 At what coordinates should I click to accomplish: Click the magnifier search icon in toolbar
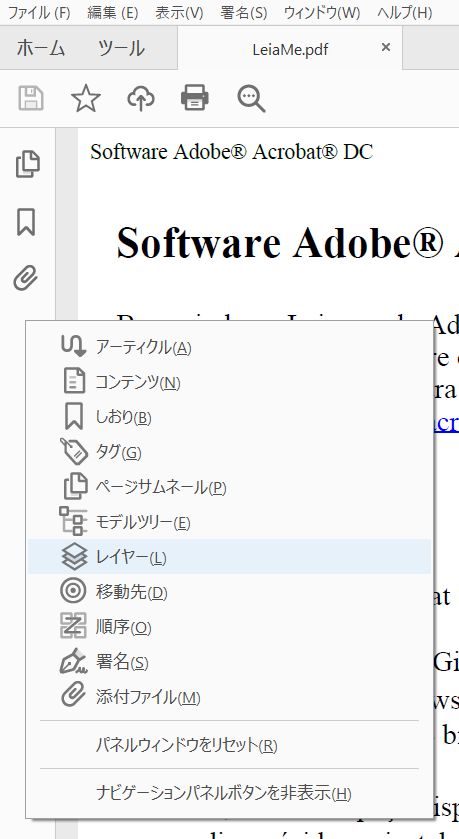(x=251, y=99)
